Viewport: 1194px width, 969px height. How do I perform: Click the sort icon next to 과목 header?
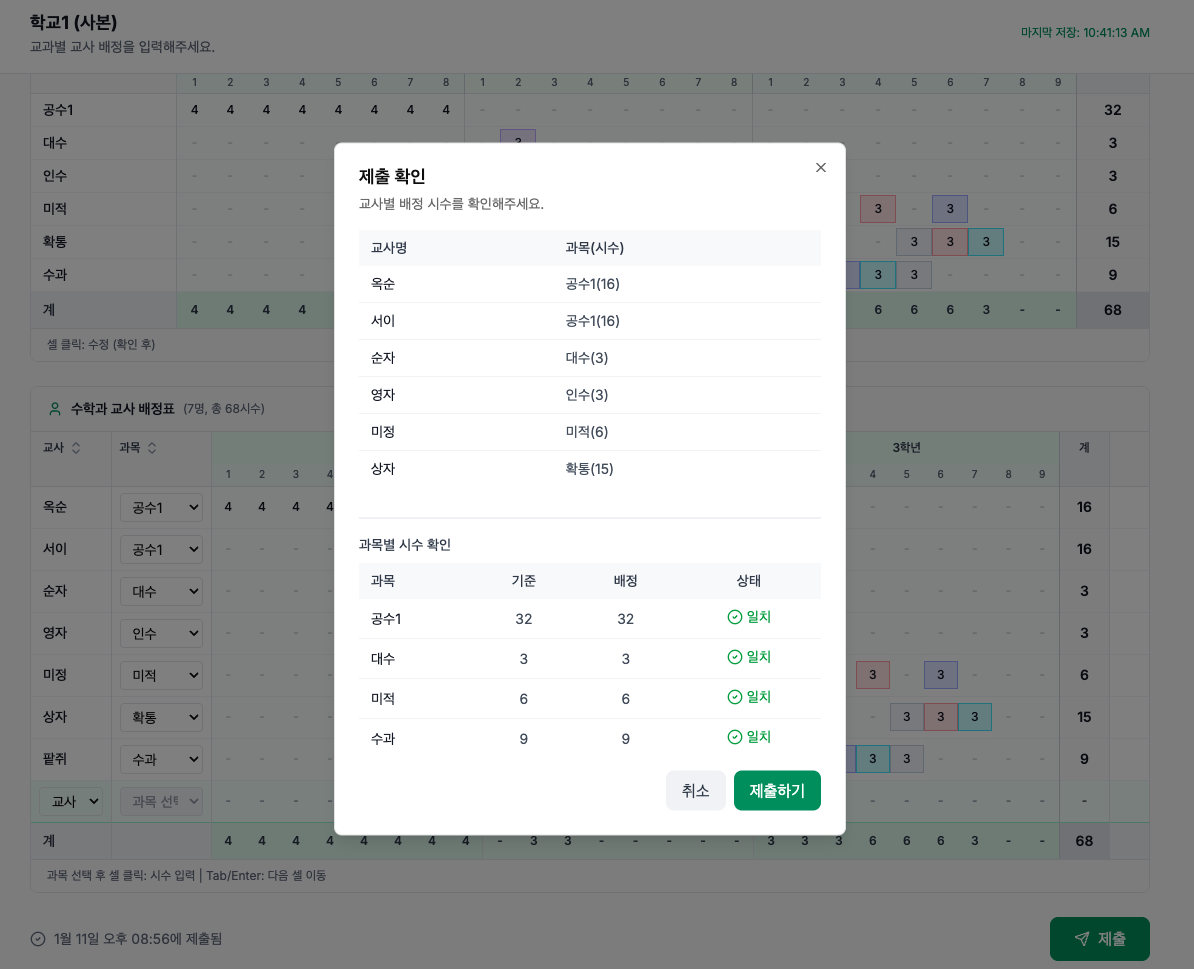[152, 448]
